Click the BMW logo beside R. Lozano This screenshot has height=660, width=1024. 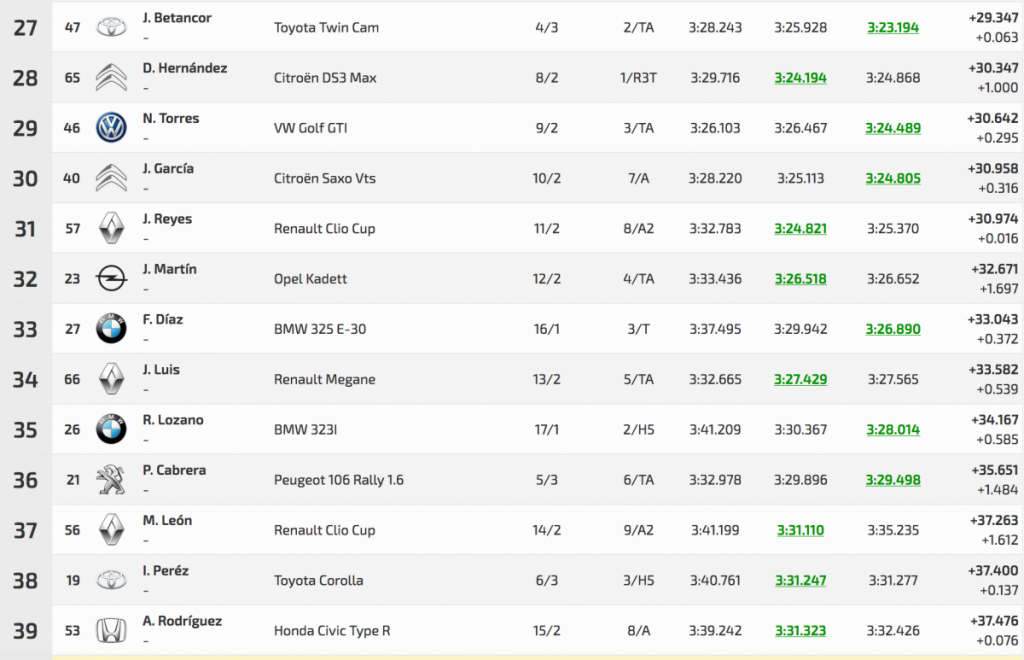[111, 430]
